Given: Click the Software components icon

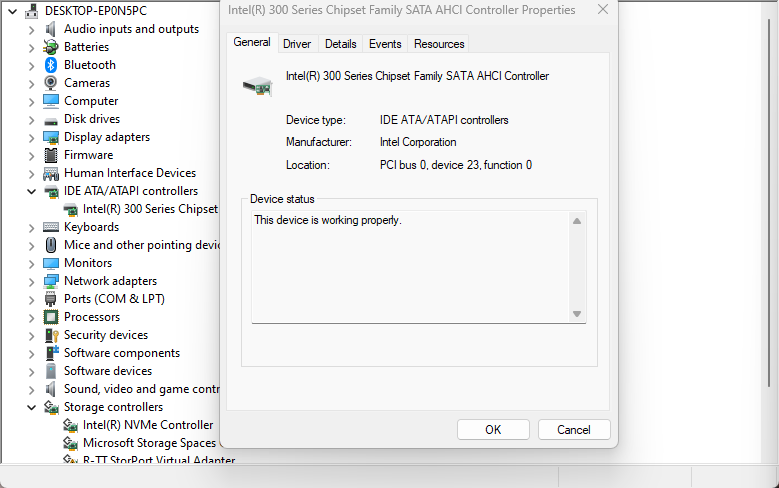Looking at the screenshot, I should [52, 353].
